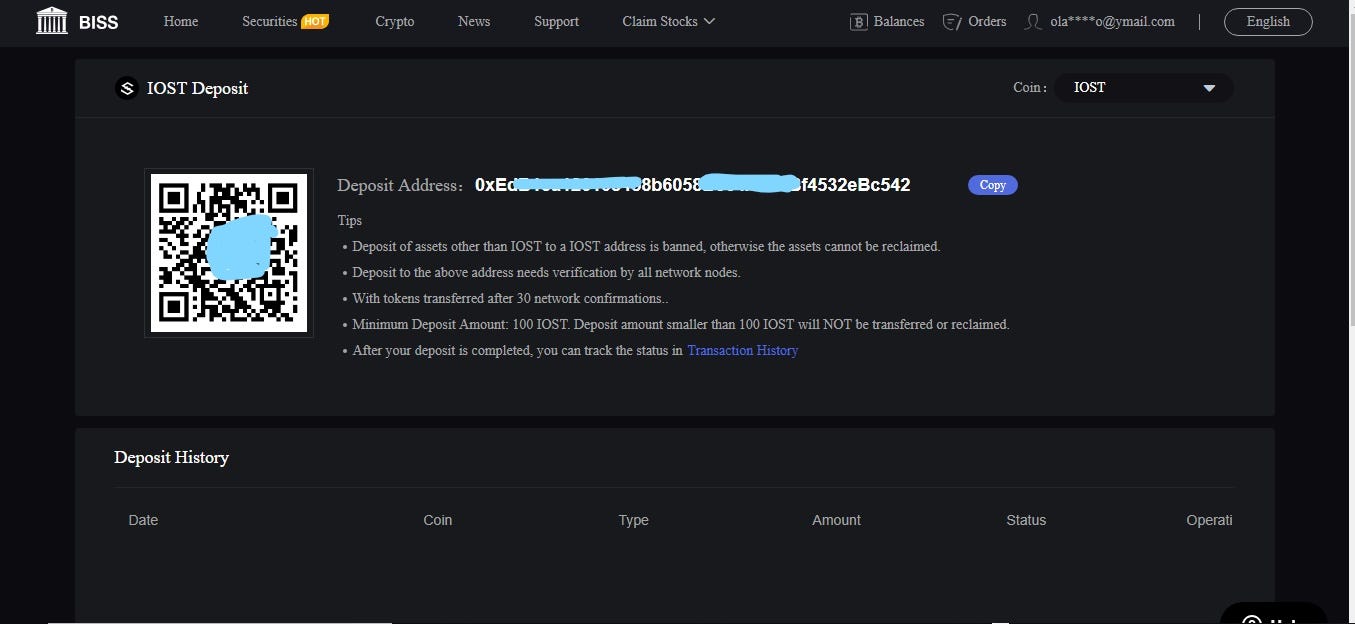Expand the Claim Stocks dropdown menu
Viewport: 1355px width, 624px height.
669,21
